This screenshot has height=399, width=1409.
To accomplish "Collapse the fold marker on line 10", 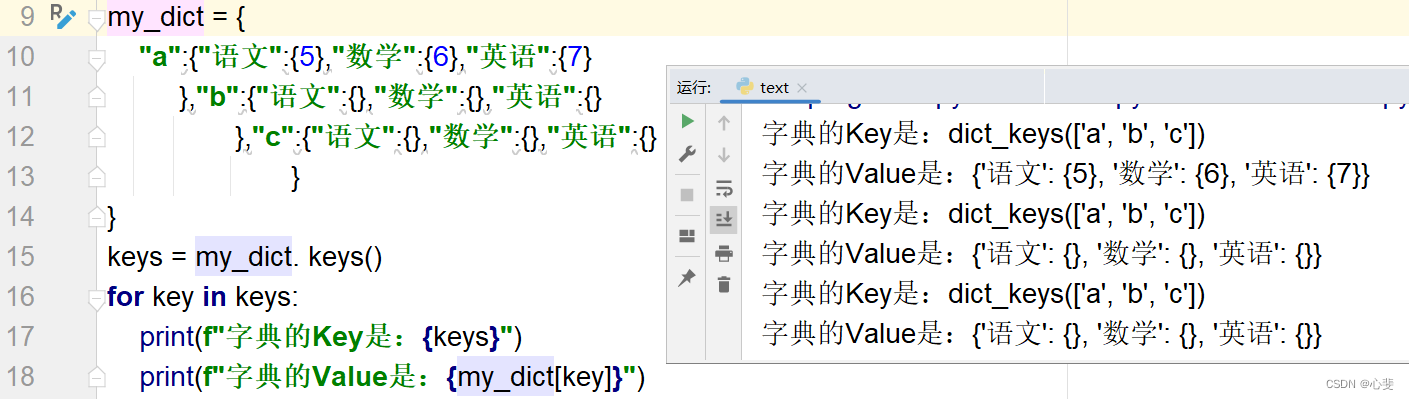I will [x=96, y=59].
